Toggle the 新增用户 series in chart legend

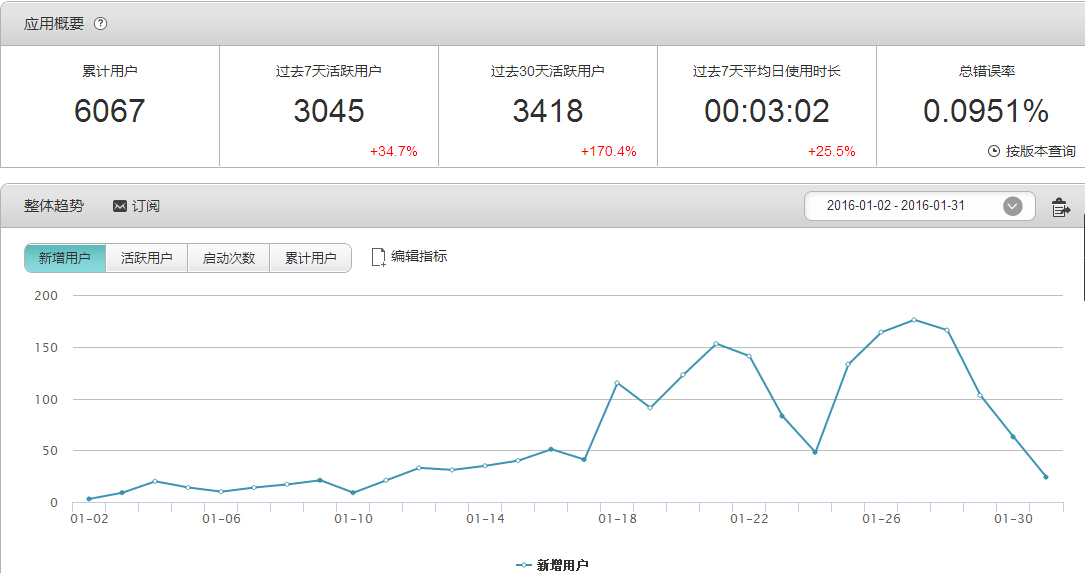[x=552, y=565]
